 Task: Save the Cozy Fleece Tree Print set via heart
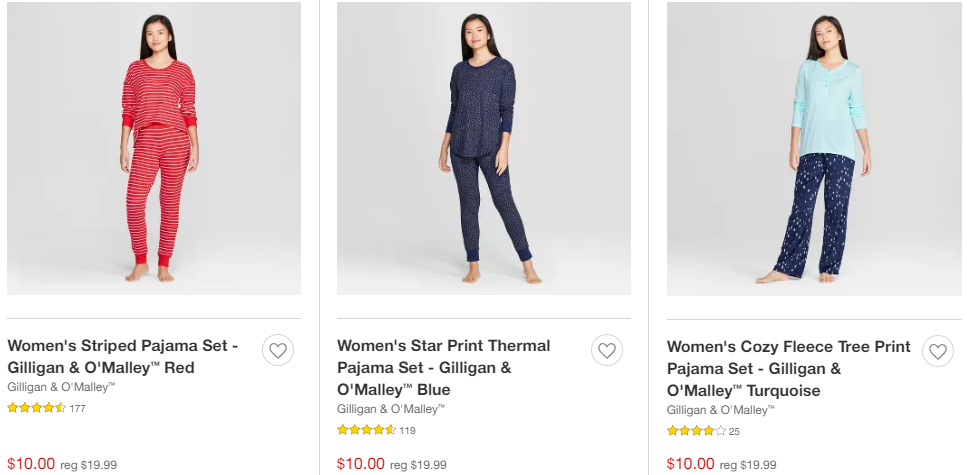937,351
